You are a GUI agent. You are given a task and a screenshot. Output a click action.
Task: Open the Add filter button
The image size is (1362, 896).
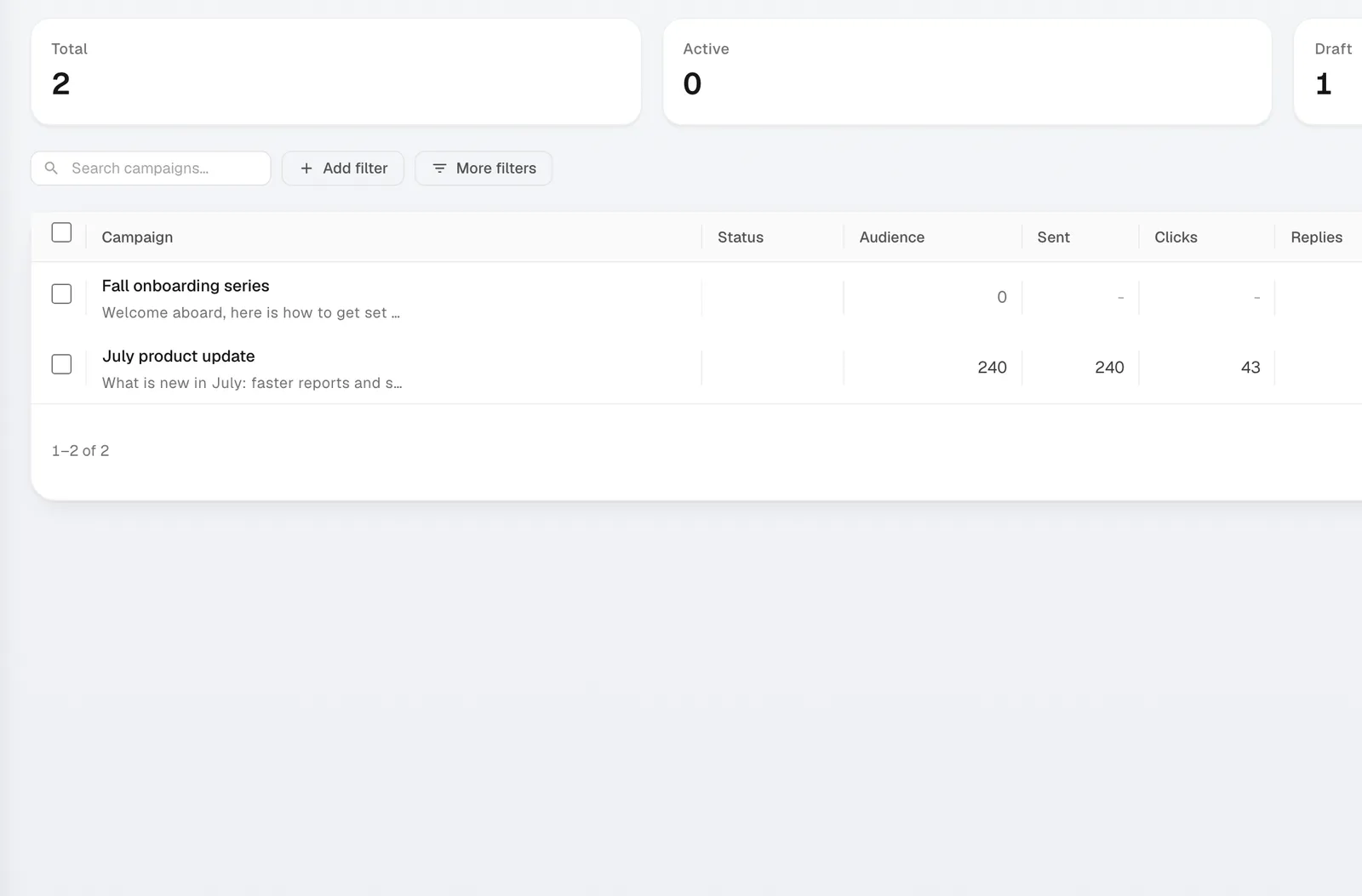[x=343, y=168]
